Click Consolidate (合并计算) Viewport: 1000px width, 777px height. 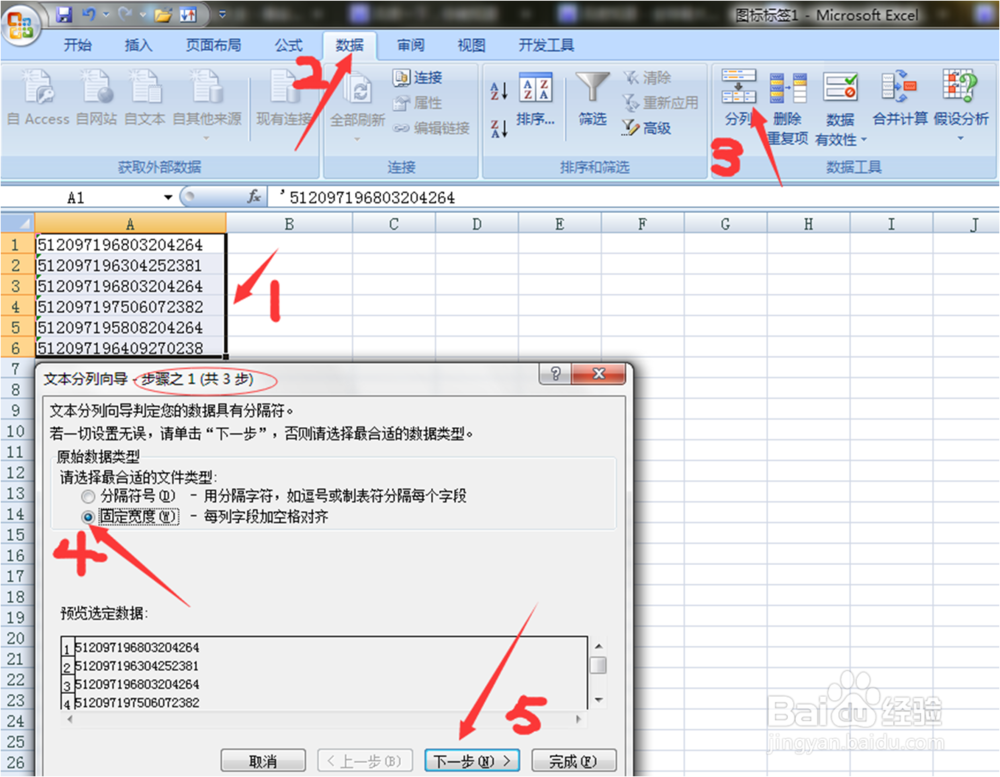[x=900, y=98]
